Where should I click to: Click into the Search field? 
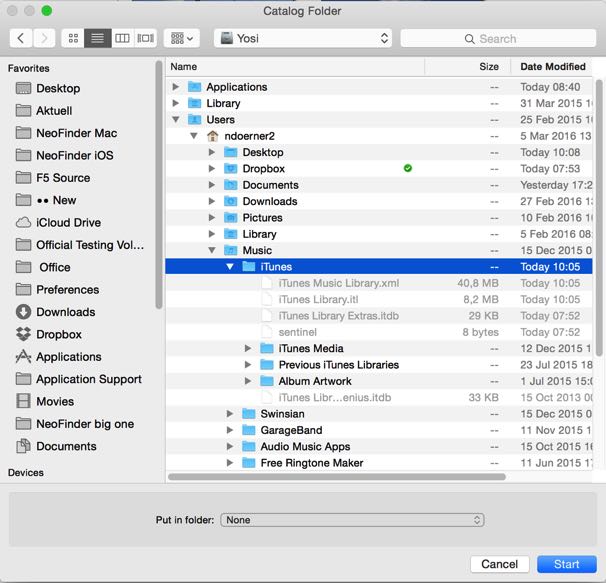[x=498, y=38]
